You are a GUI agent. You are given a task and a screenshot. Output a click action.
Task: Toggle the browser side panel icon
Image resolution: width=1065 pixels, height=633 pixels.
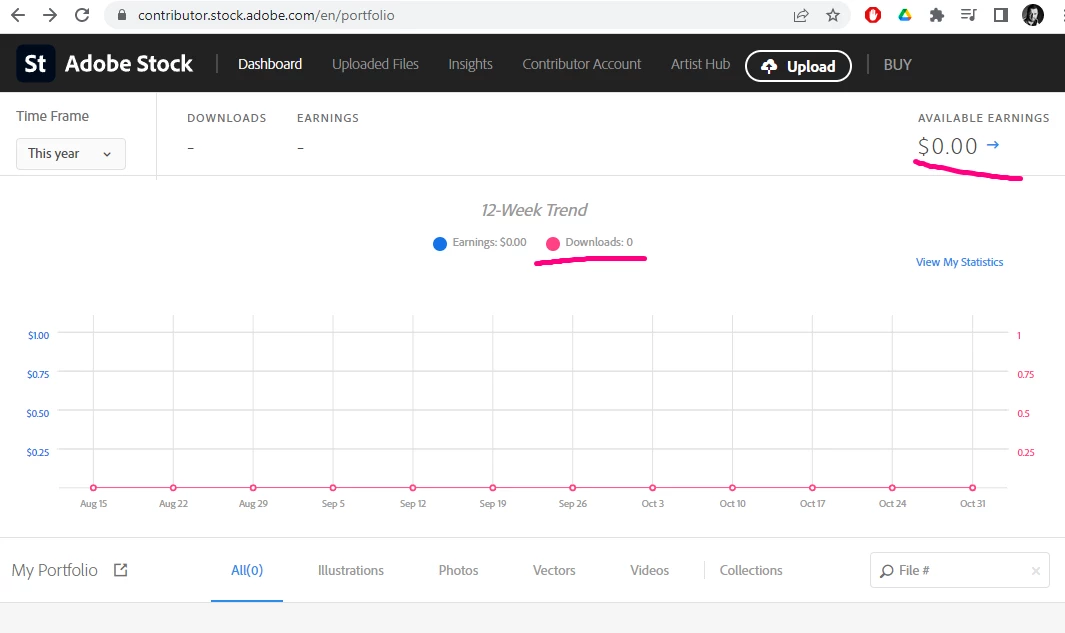tap(1000, 15)
